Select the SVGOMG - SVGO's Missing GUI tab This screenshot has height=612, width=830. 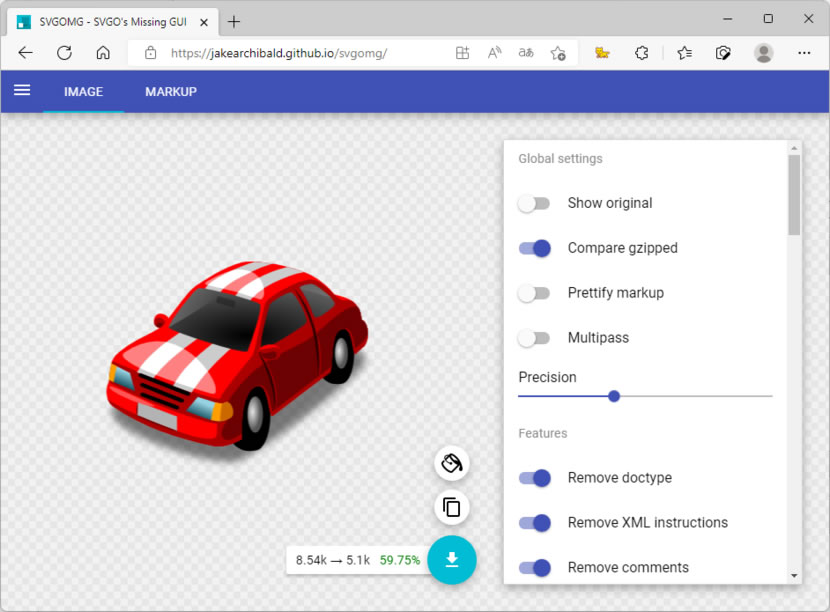(x=113, y=22)
